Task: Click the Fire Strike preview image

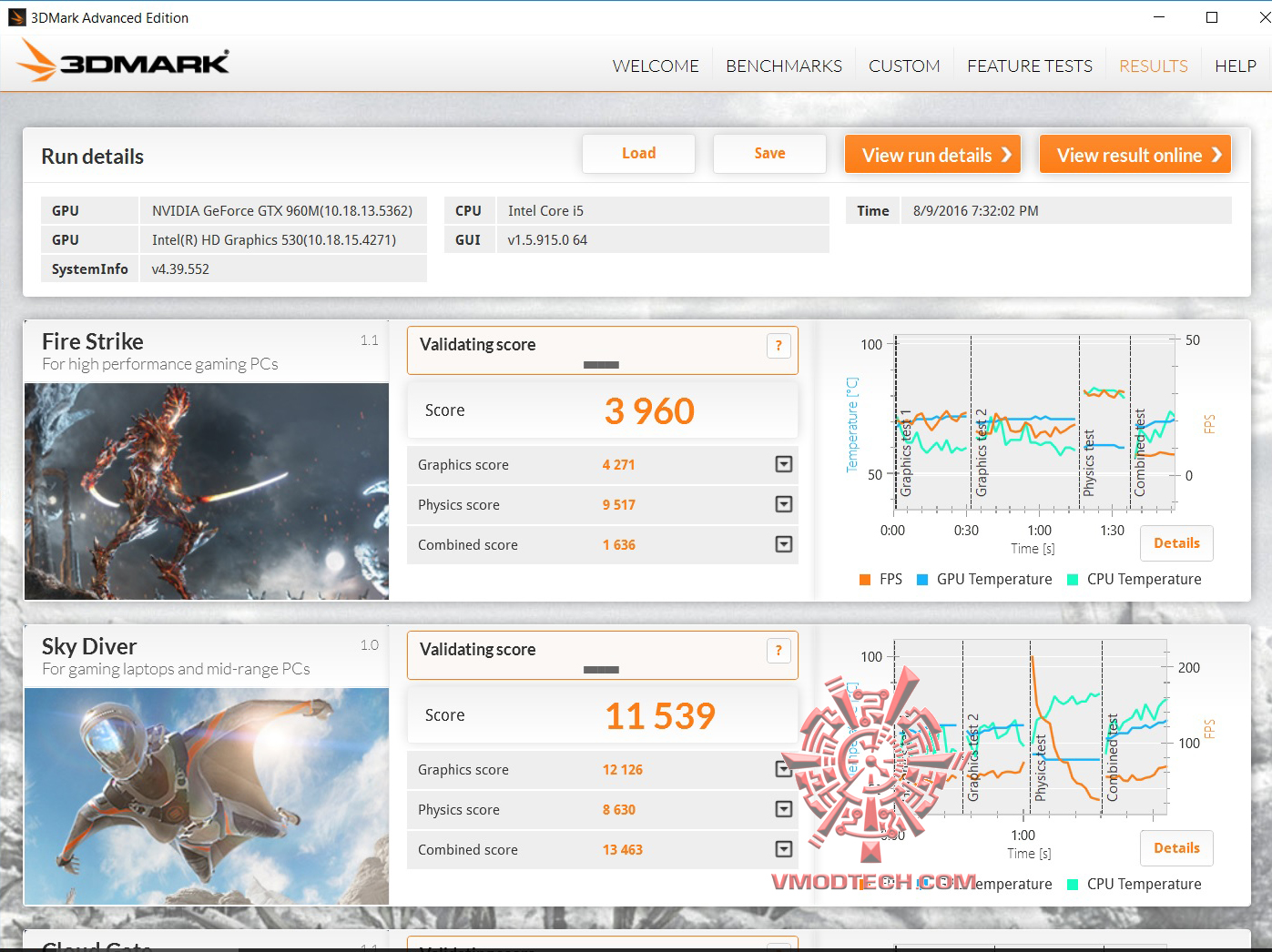Action: click(x=207, y=491)
